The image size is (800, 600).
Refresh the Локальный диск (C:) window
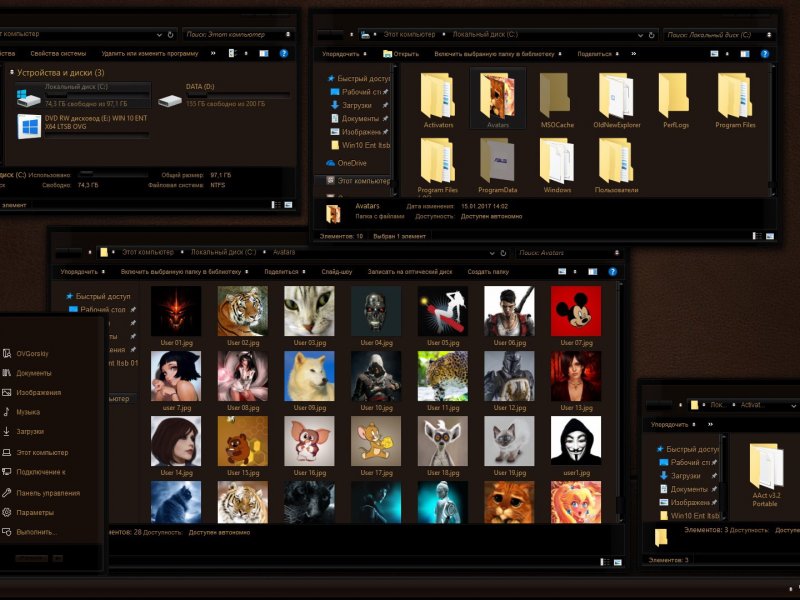pos(652,35)
